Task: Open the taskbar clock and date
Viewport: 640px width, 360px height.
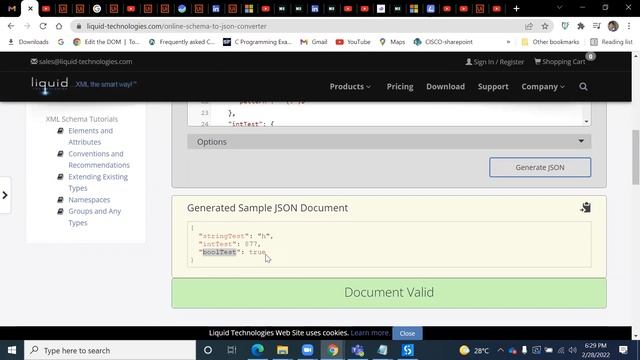Action: click(x=596, y=350)
